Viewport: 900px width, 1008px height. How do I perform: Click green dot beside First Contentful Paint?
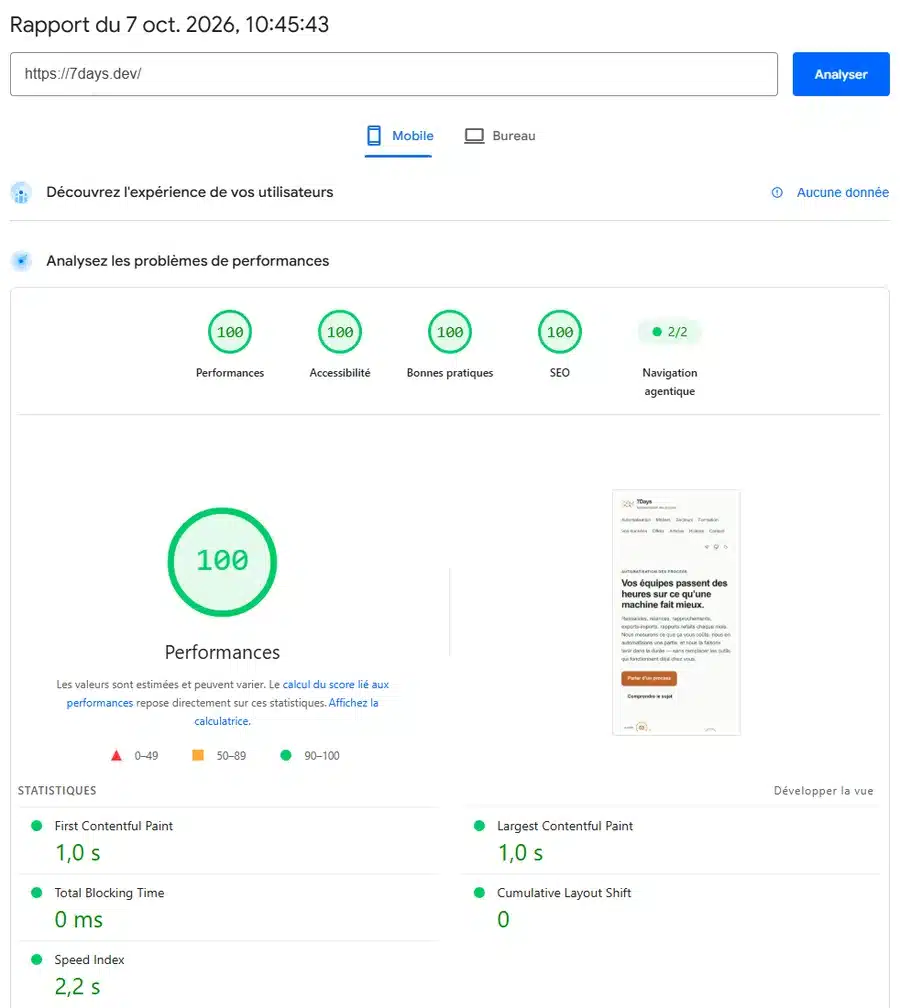point(37,825)
